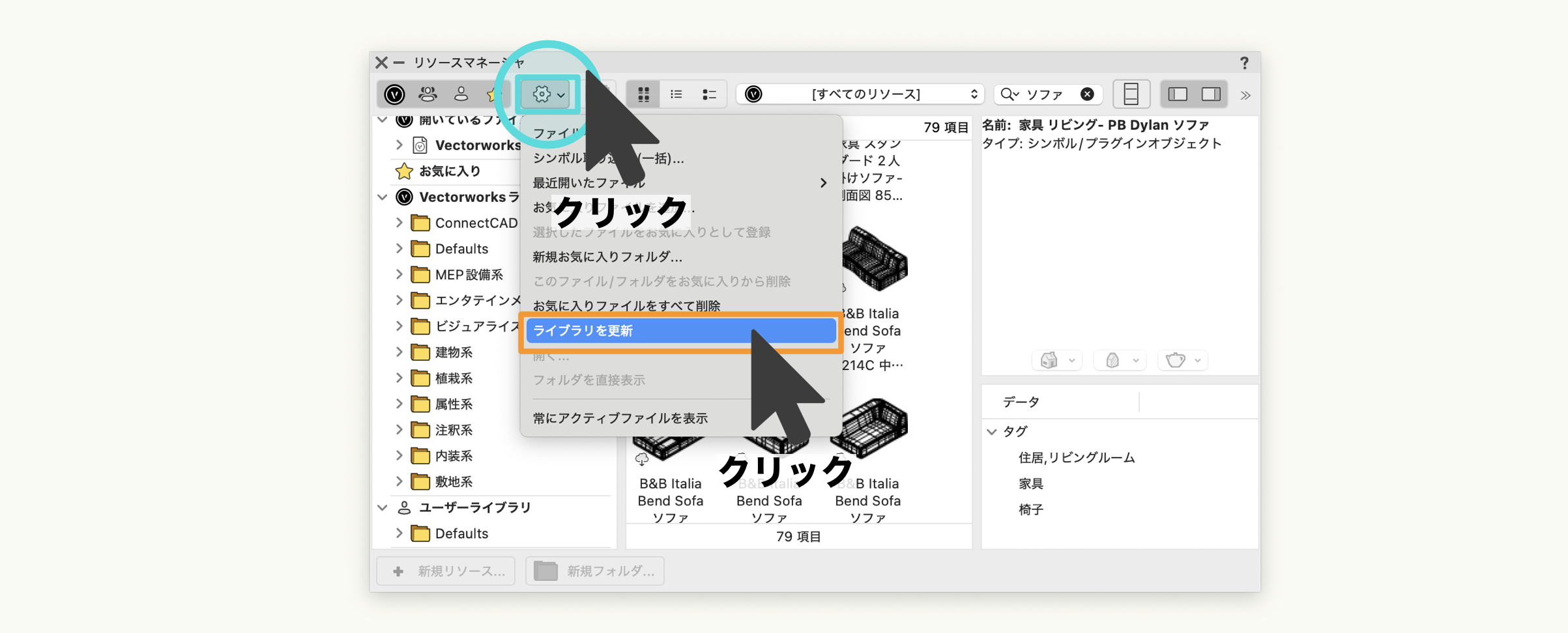The width and height of the screenshot is (1568, 633).
Task: Open the help question mark
Action: [x=1244, y=63]
